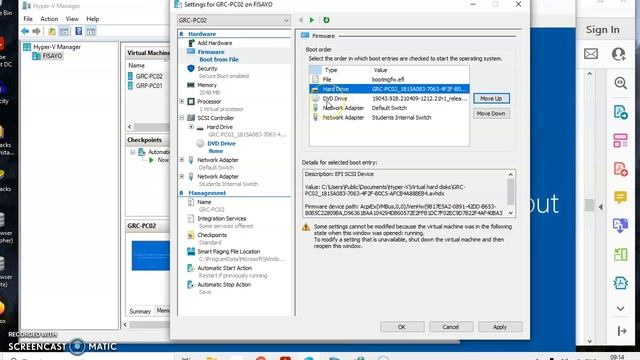Open the View menu in Hyper-V Manager

72,19
